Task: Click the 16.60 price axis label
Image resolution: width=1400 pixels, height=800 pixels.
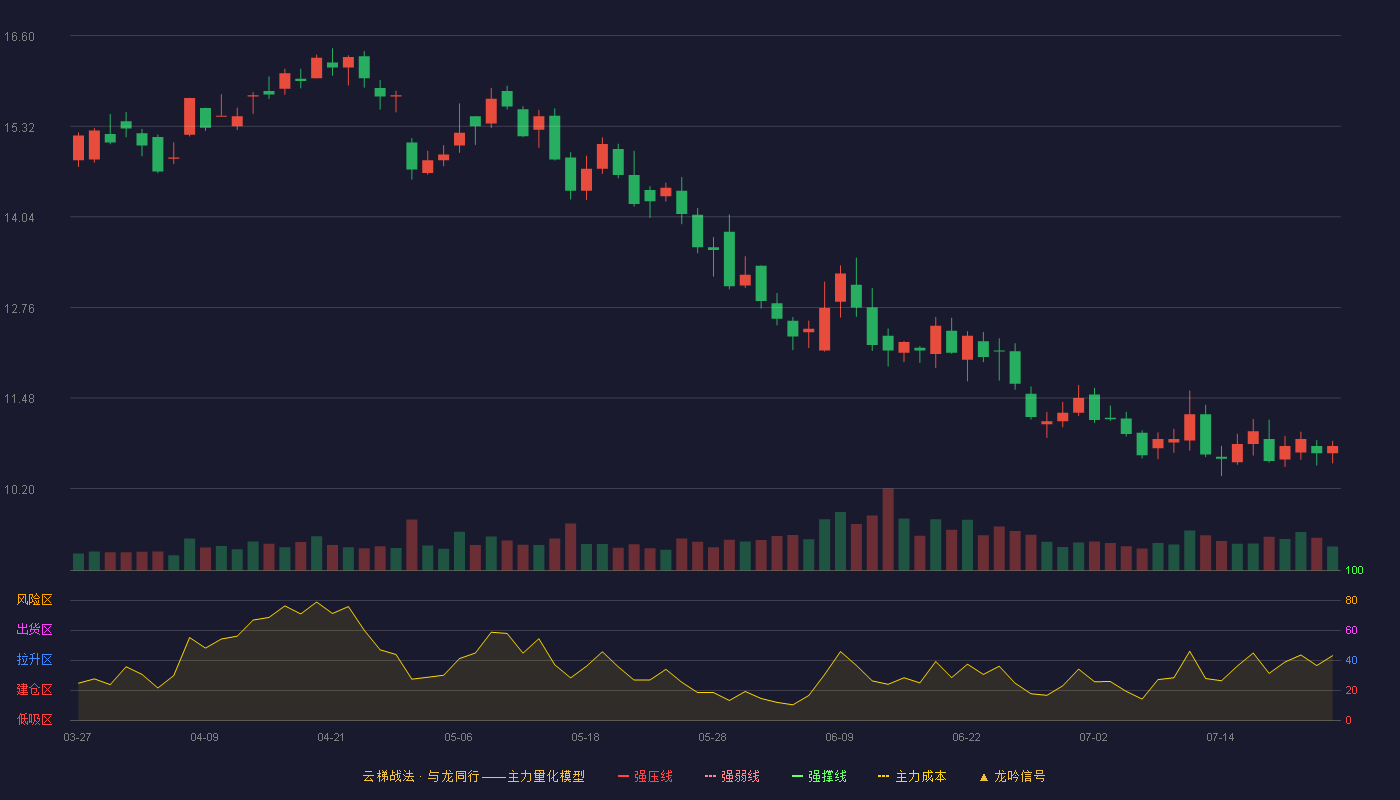Action: click(19, 36)
